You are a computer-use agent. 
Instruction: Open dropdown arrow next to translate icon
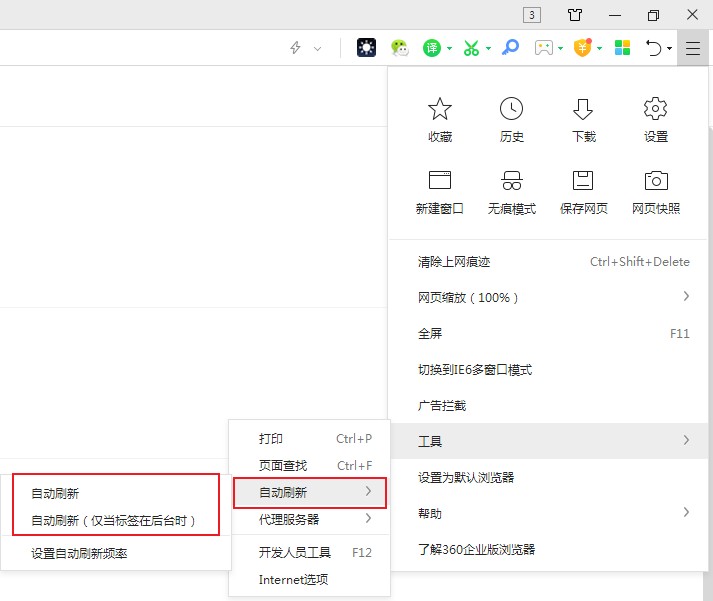pos(449,48)
